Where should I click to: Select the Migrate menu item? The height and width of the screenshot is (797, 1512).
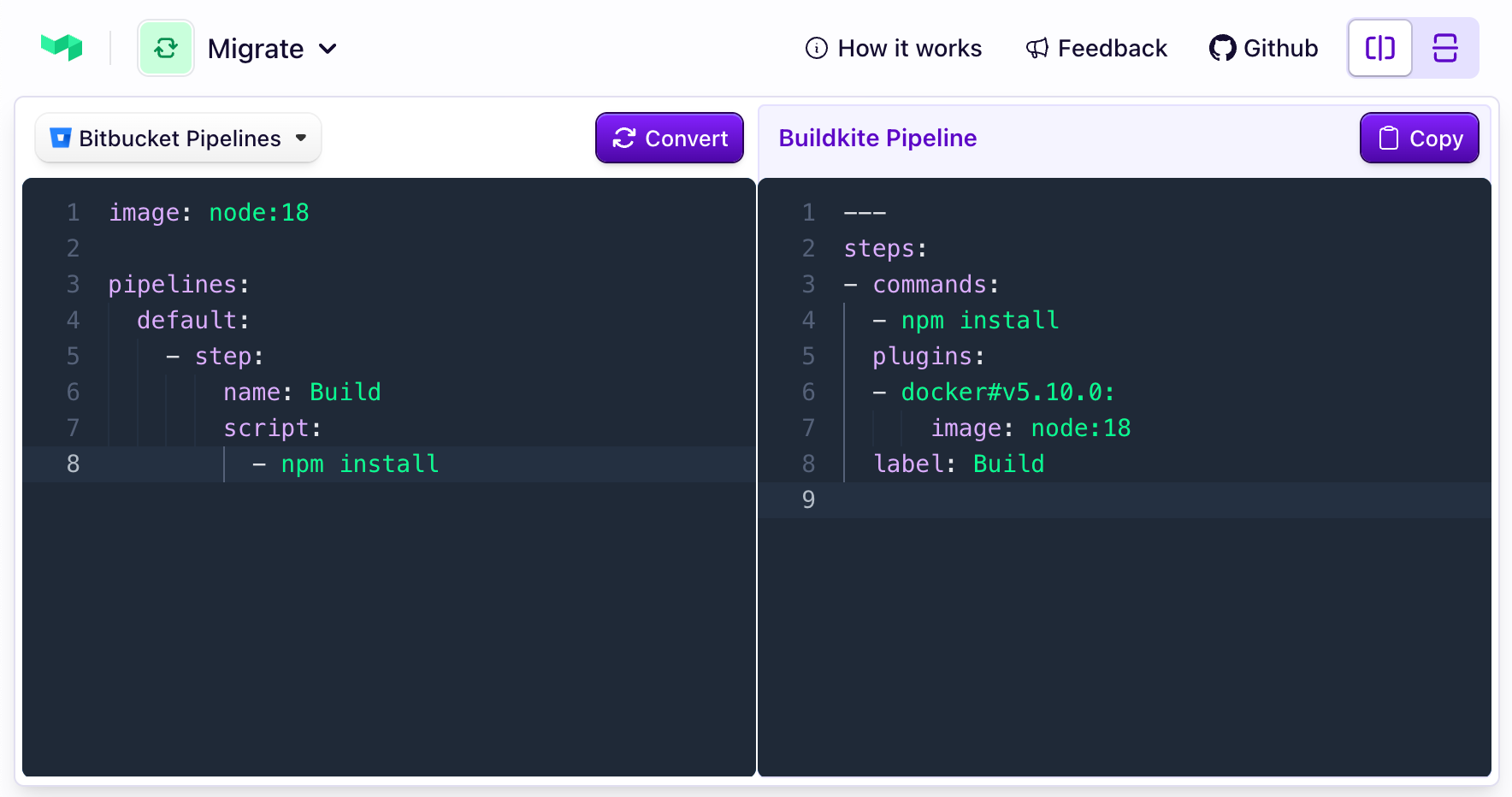255,49
